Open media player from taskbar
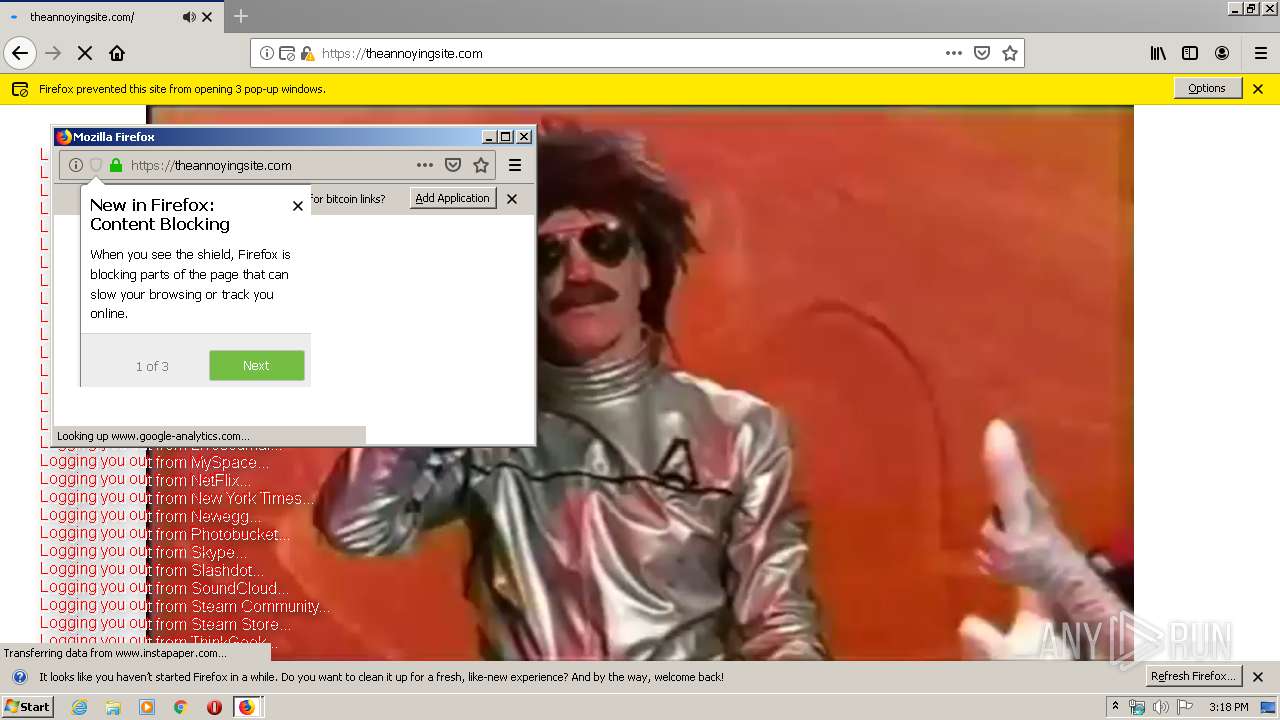Image resolution: width=1280 pixels, height=720 pixels. pos(147,707)
